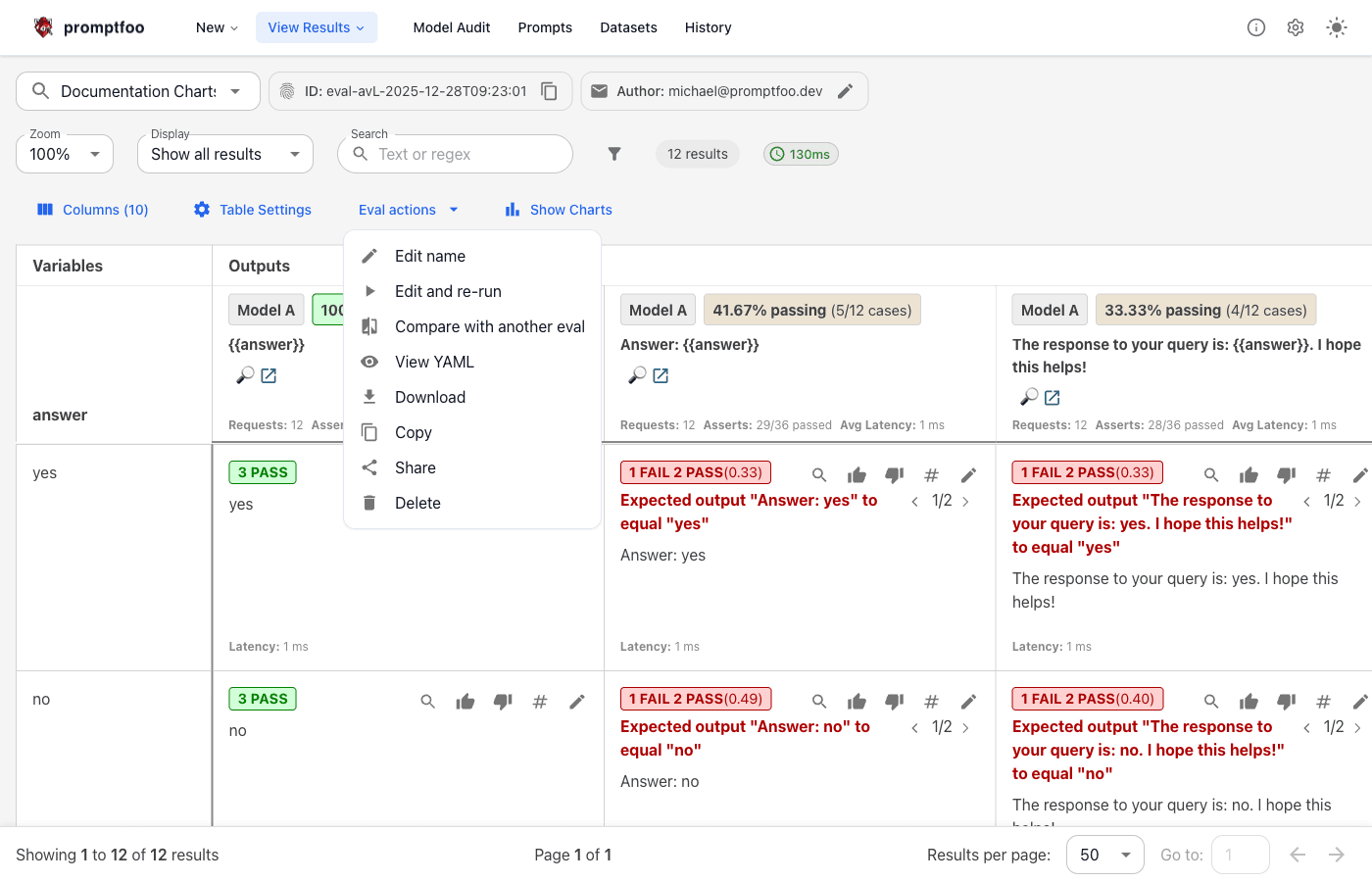1372x882 pixels.
Task: Open the magnifier details icon on the failed 'yes' cell
Action: (x=818, y=474)
